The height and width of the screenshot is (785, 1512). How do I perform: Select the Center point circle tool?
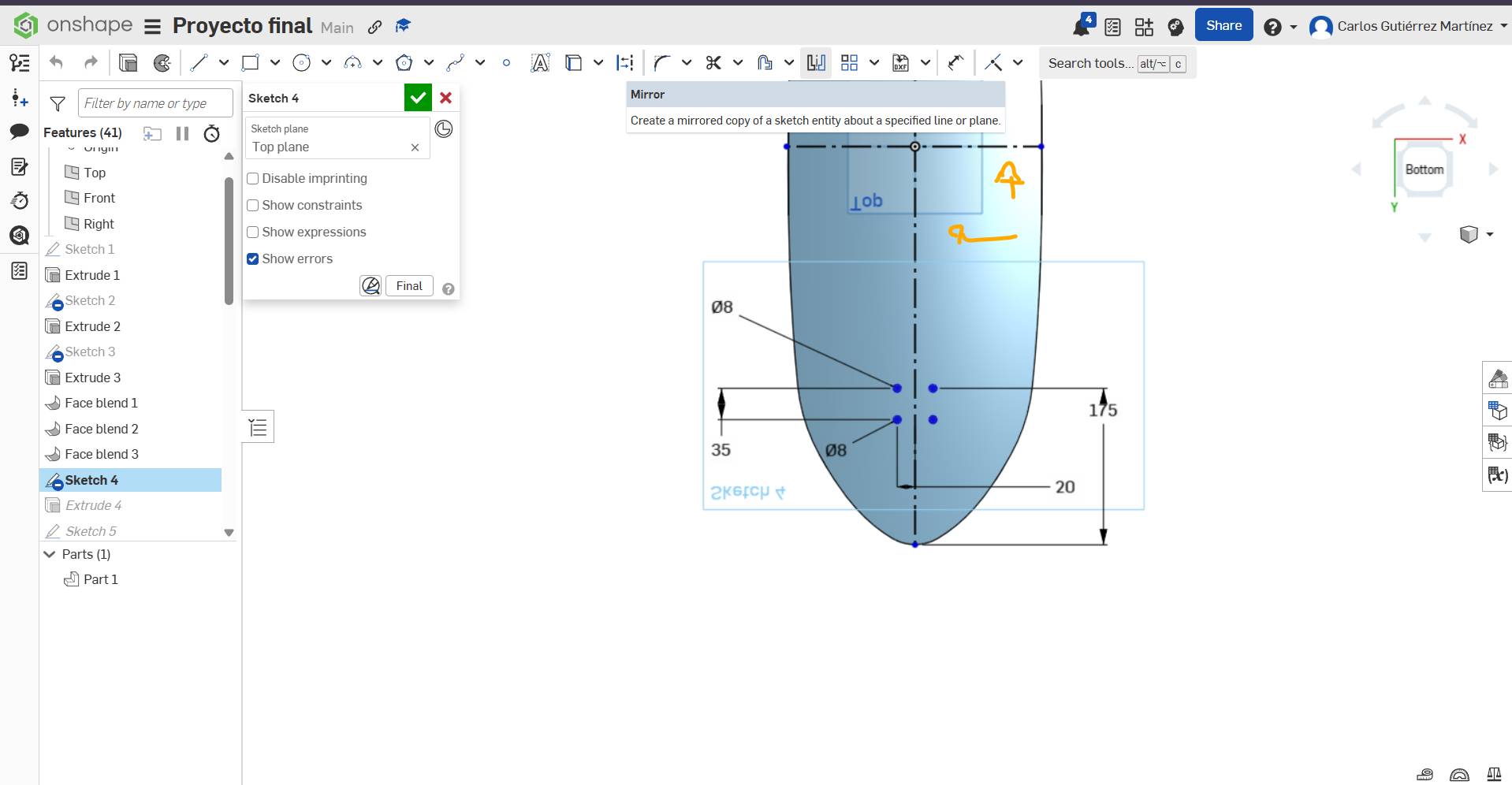(x=301, y=63)
